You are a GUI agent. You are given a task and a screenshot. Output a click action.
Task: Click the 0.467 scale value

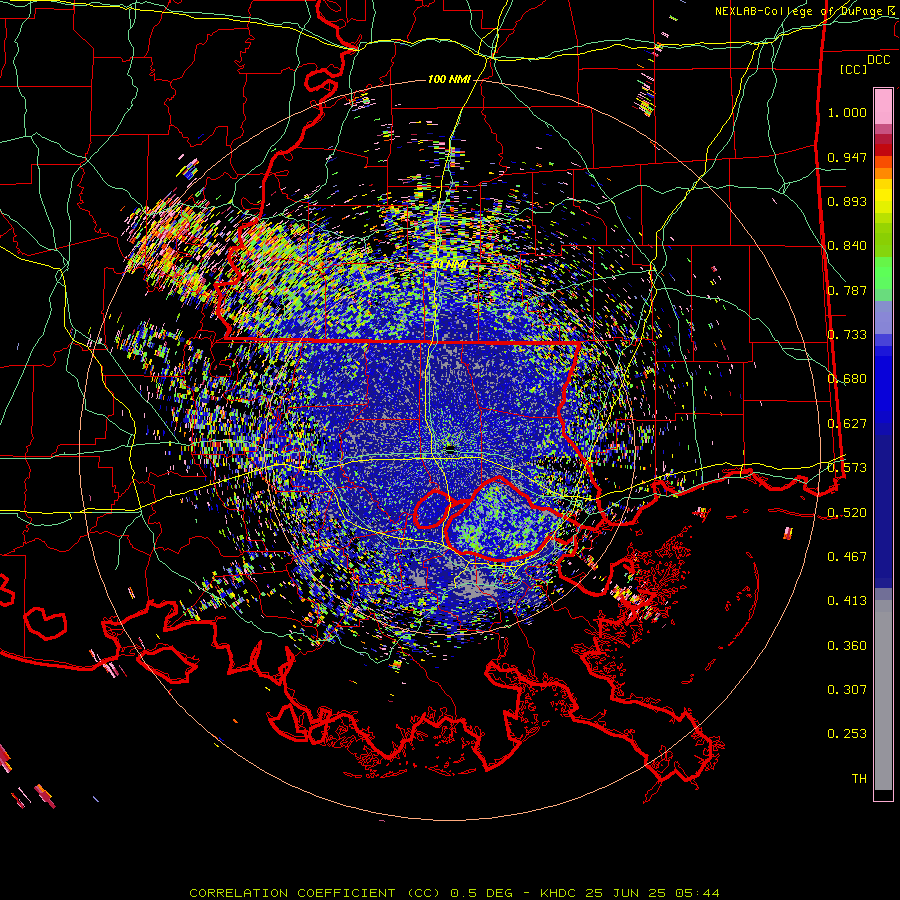tap(847, 556)
